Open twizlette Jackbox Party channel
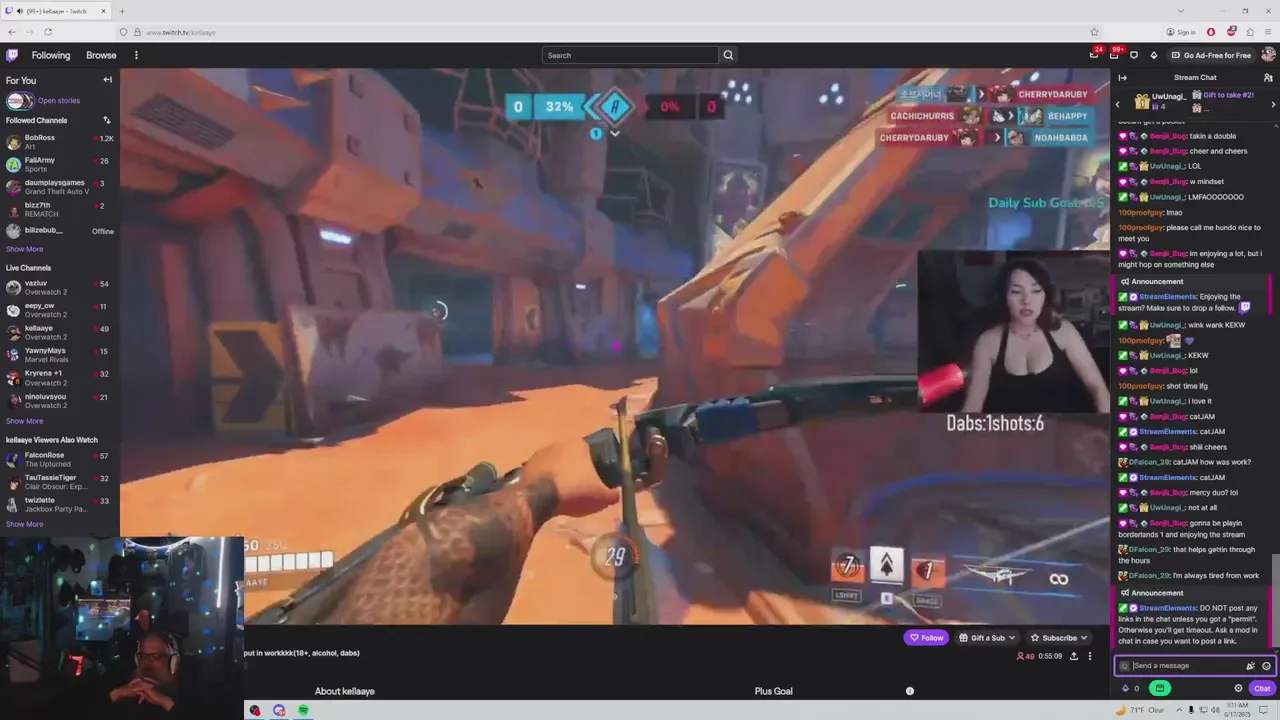1280x720 pixels. [60, 504]
